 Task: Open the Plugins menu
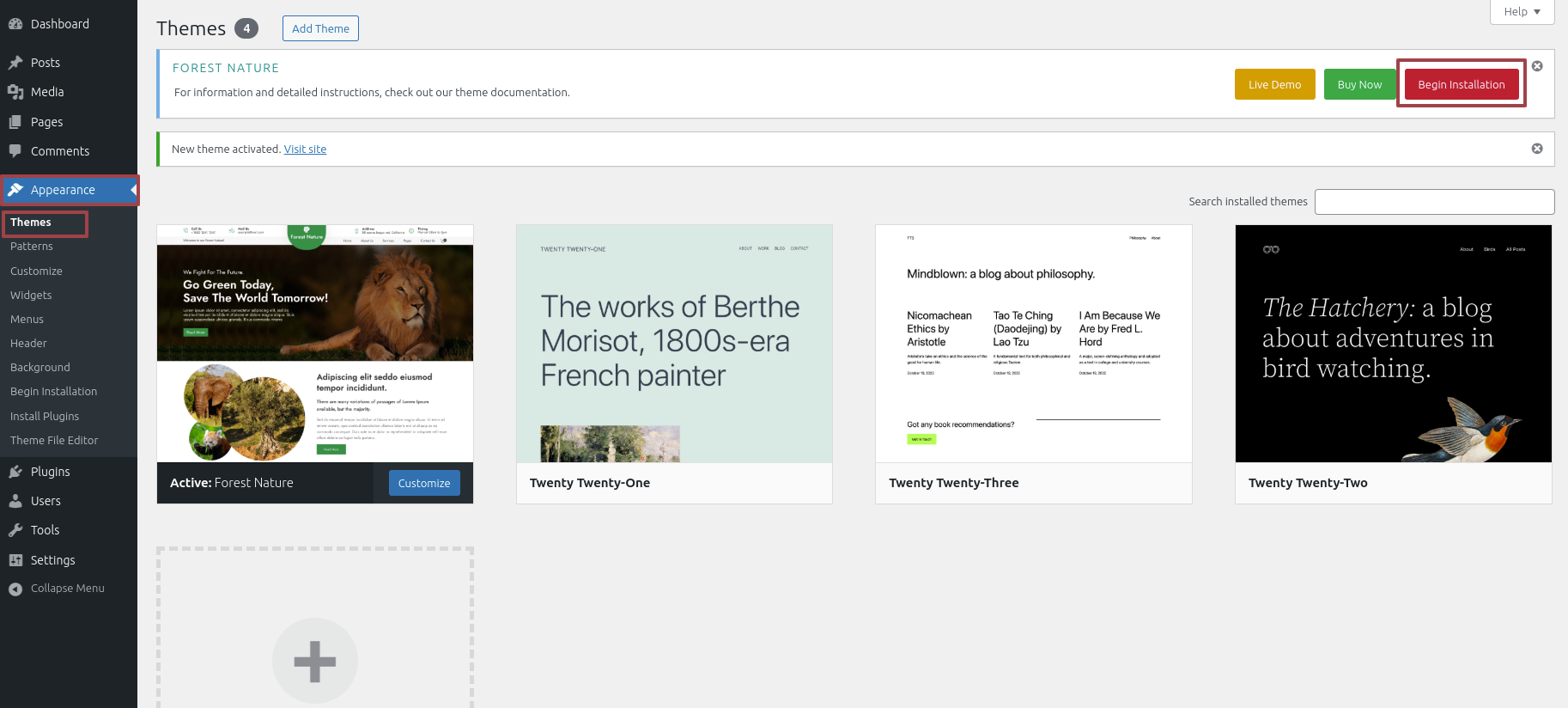69,472
